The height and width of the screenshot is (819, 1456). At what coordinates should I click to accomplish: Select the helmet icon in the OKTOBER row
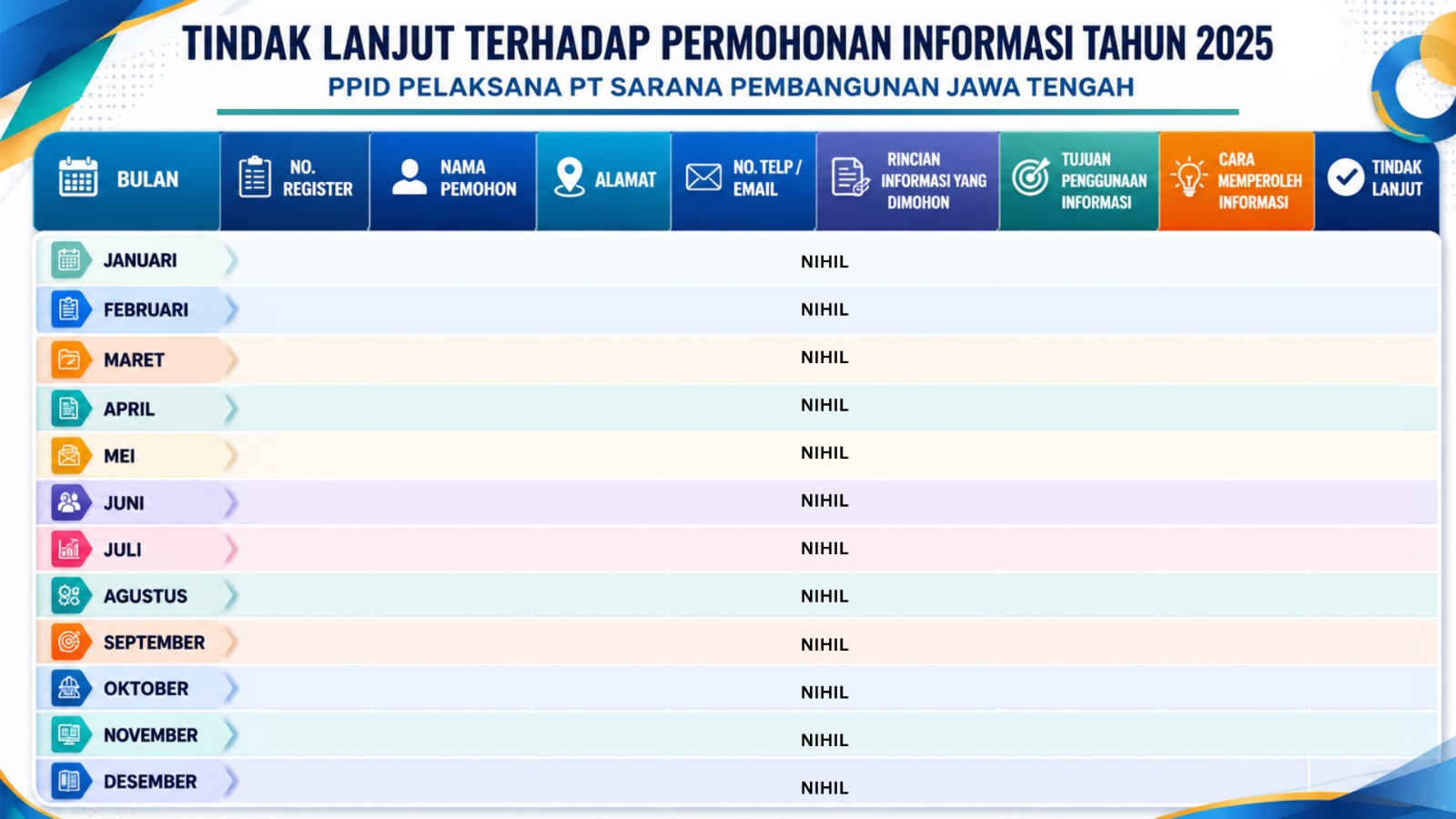point(68,689)
